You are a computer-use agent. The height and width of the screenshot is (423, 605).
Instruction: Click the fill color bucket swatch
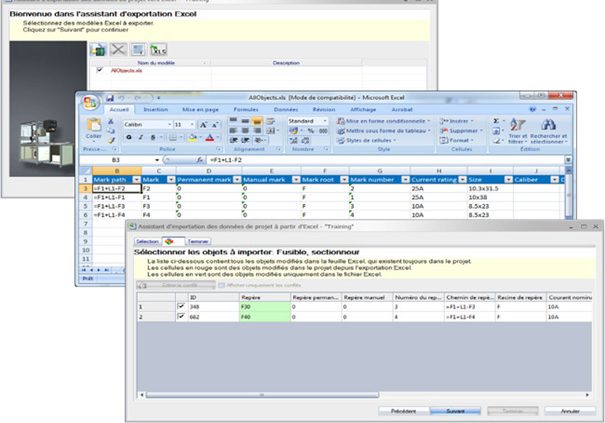coord(193,138)
